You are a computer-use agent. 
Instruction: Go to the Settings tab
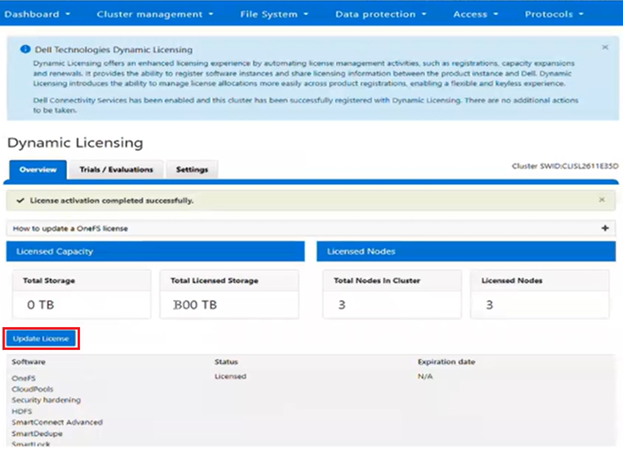coord(192,170)
